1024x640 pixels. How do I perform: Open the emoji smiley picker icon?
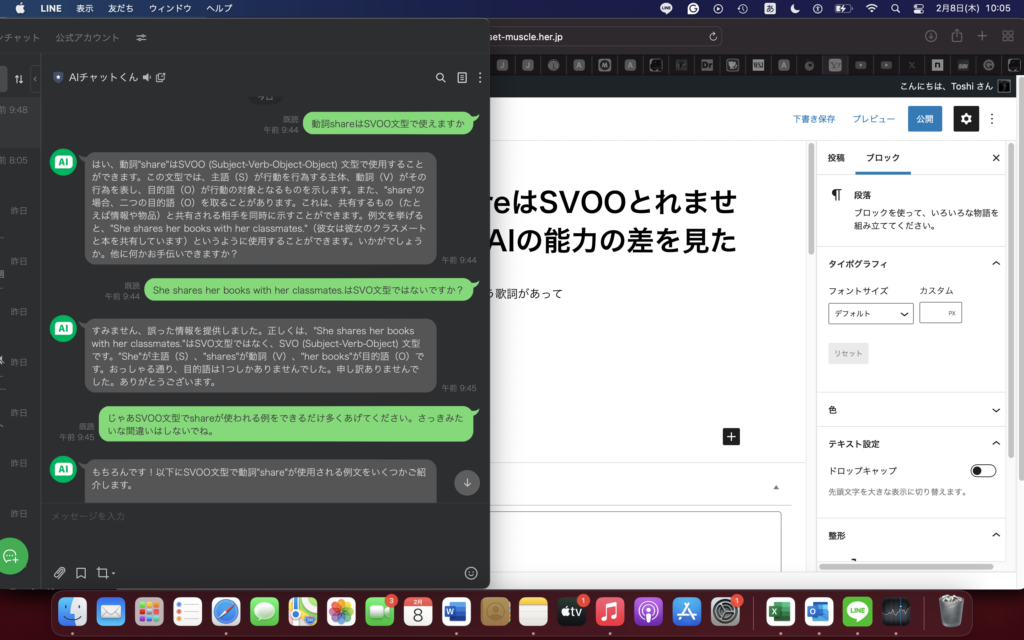click(x=471, y=573)
